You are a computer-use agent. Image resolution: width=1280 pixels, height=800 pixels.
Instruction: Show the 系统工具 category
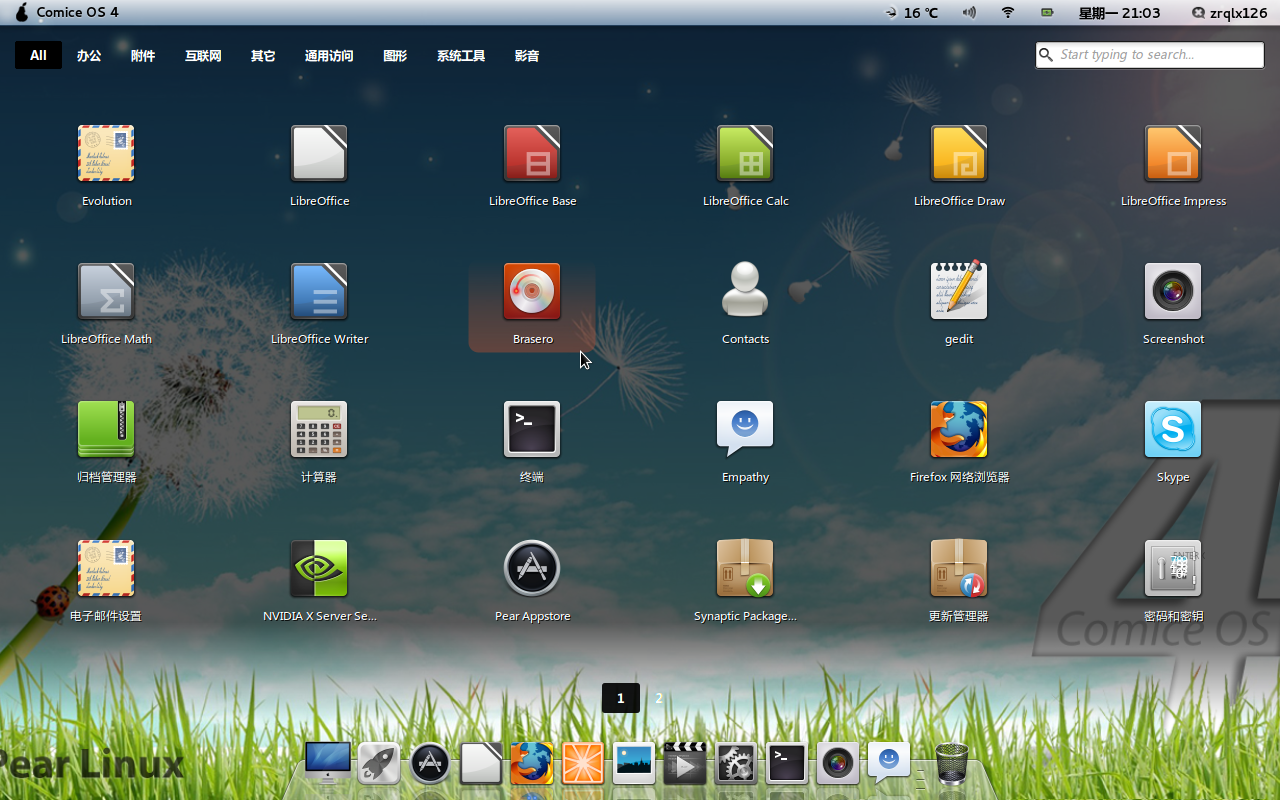click(461, 56)
